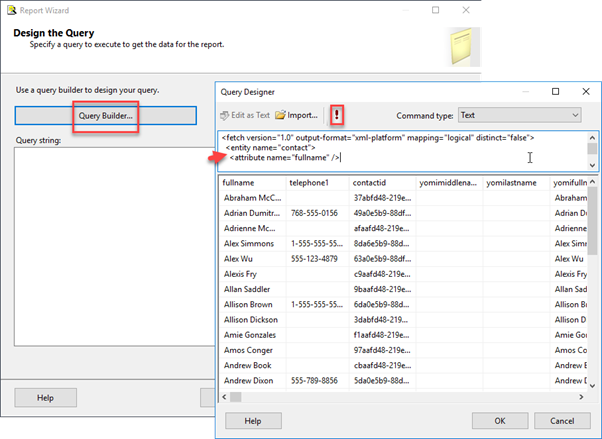
Task: Click OK in Query Designer
Action: [500, 421]
